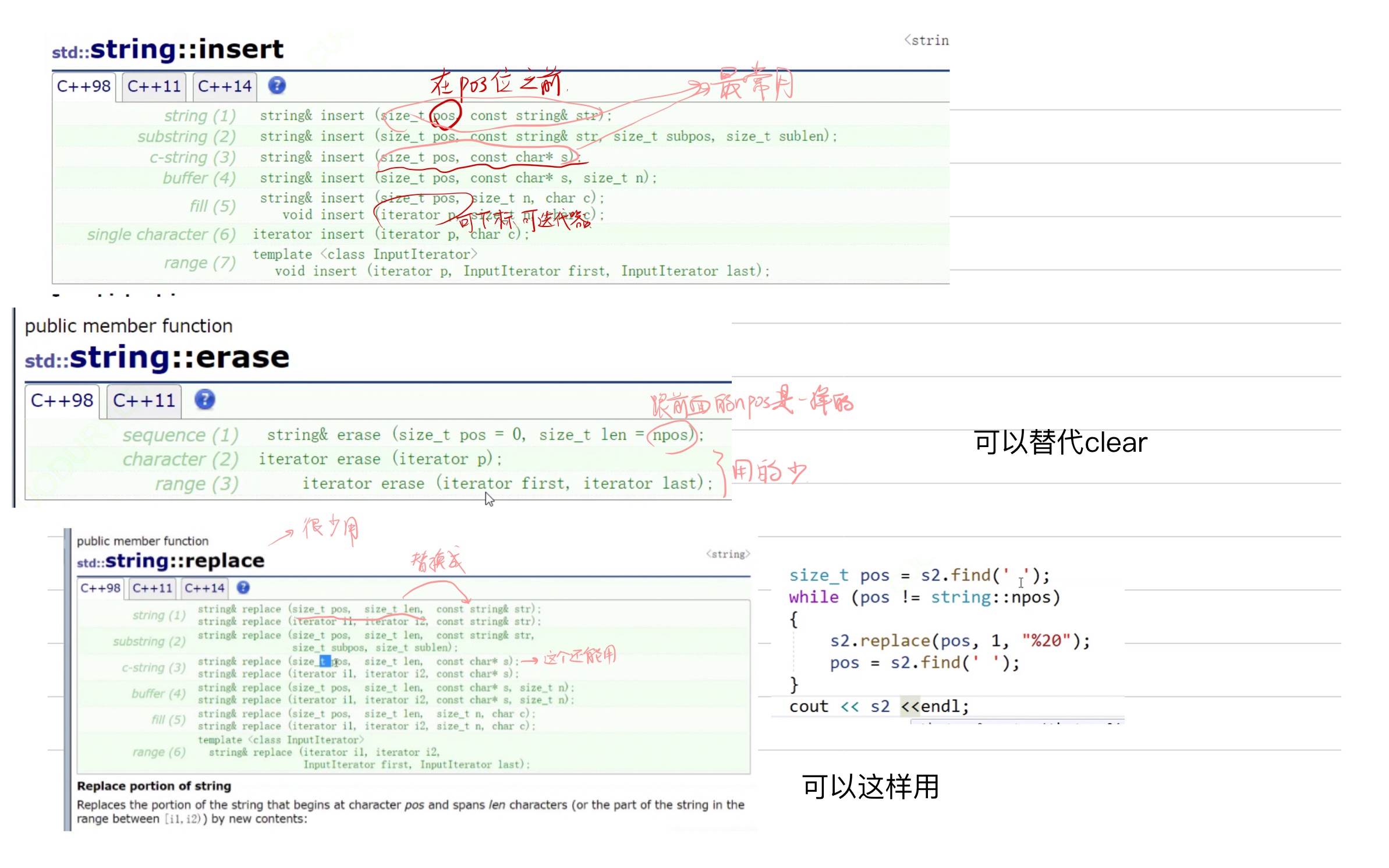Switch to C++11 tab under string::erase
The height and width of the screenshot is (868, 1389).
click(x=144, y=401)
